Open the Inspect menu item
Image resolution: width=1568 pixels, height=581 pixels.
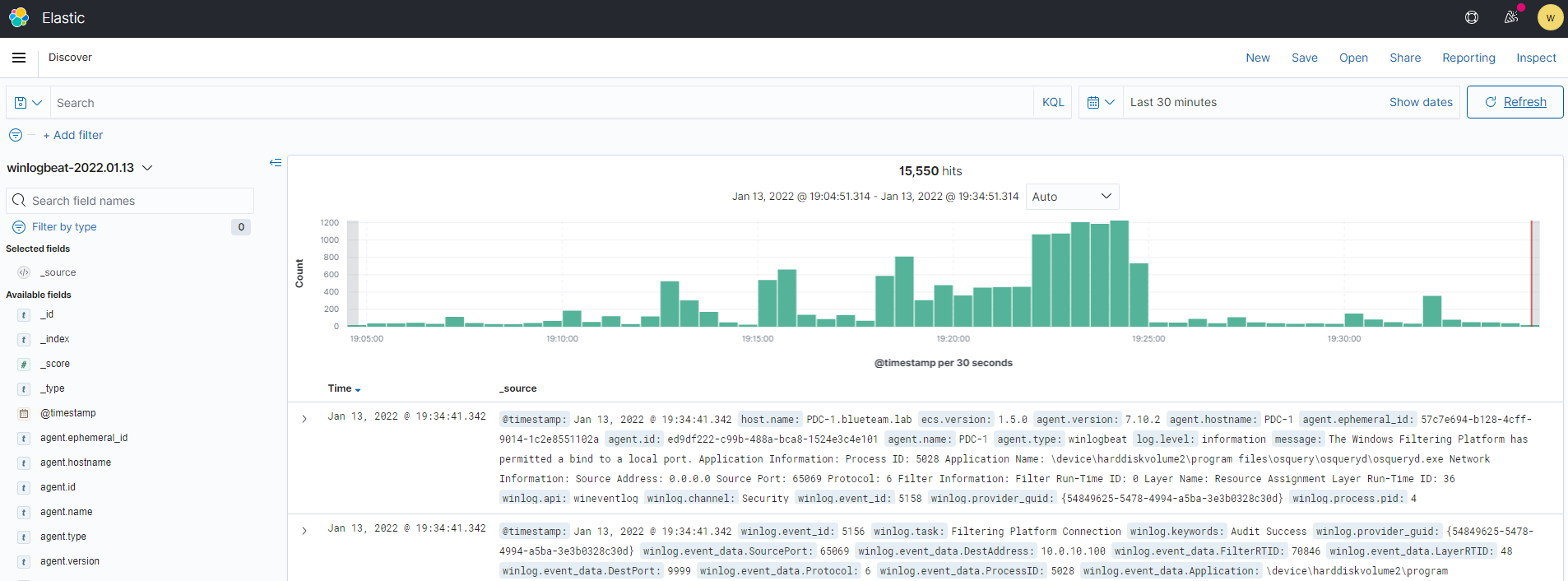pos(1536,58)
